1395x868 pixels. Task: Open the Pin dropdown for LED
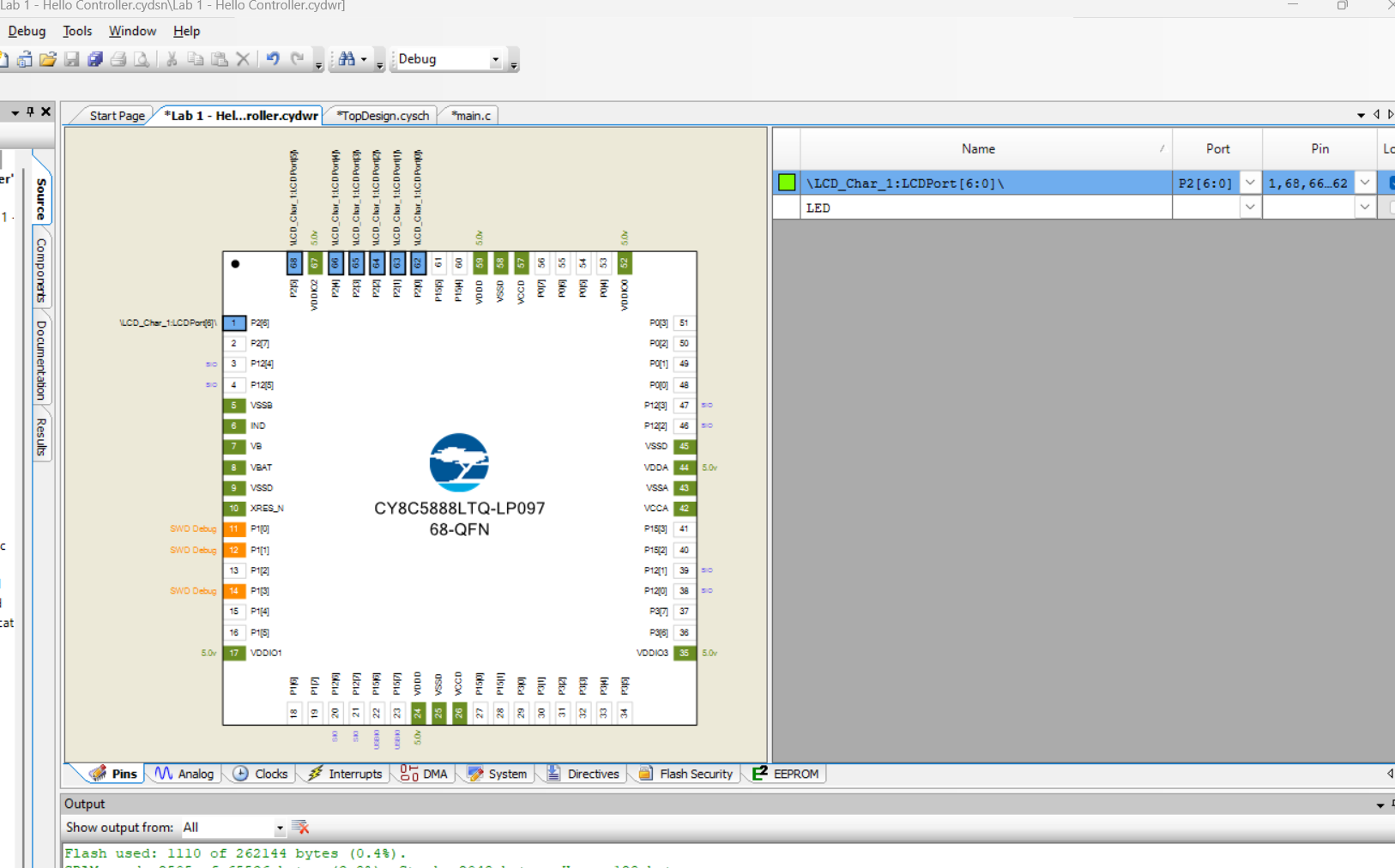click(x=1365, y=208)
